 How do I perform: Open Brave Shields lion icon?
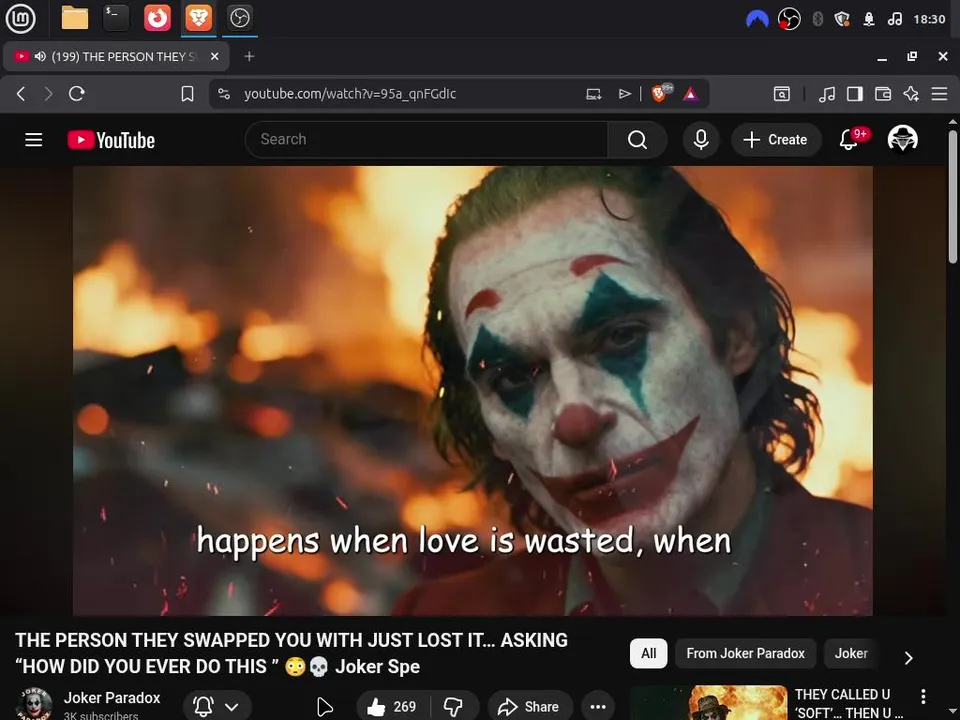click(661, 93)
